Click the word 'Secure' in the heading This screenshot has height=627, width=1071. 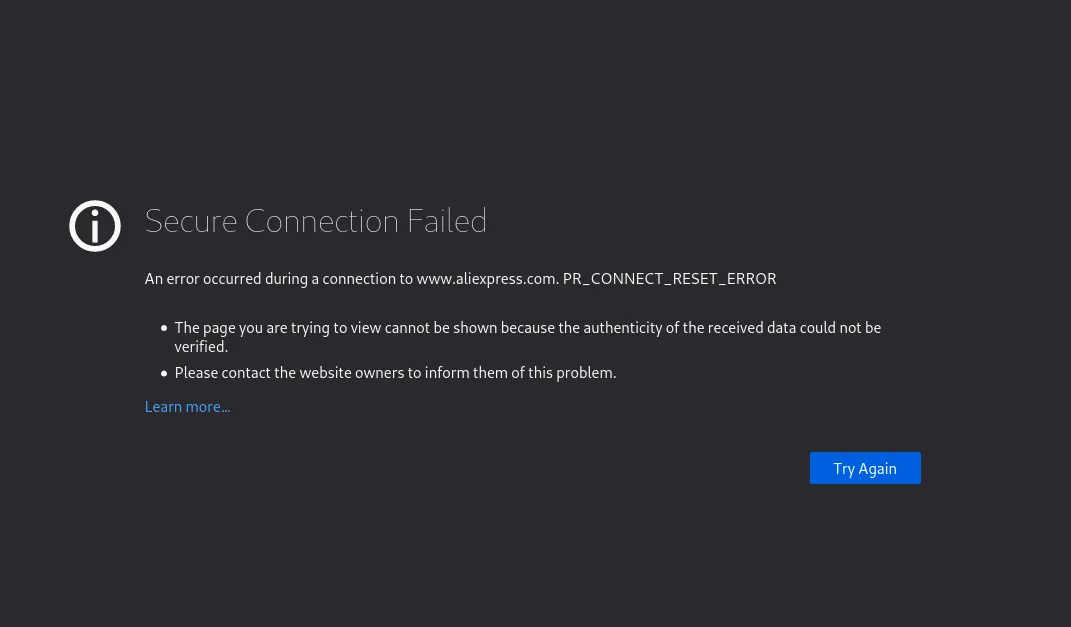pyautogui.click(x=191, y=221)
